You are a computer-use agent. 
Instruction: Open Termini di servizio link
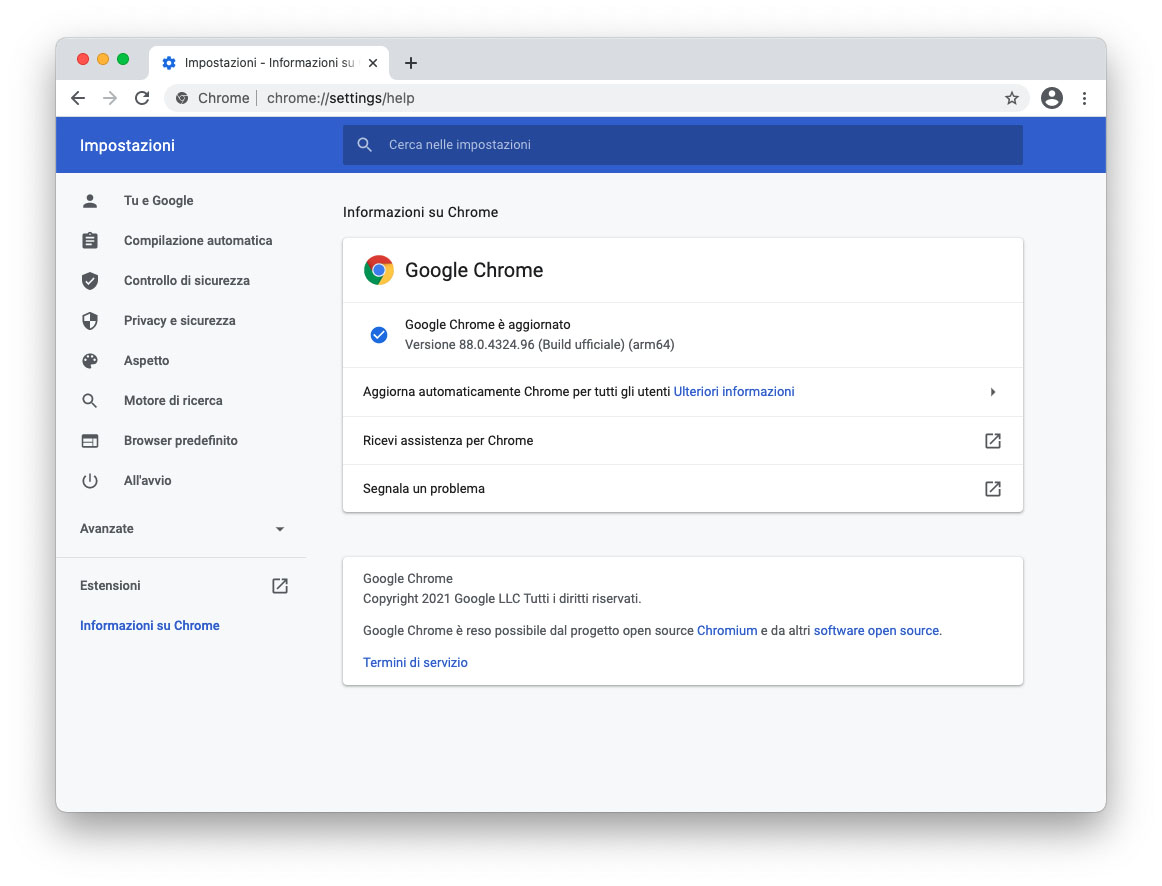point(415,663)
